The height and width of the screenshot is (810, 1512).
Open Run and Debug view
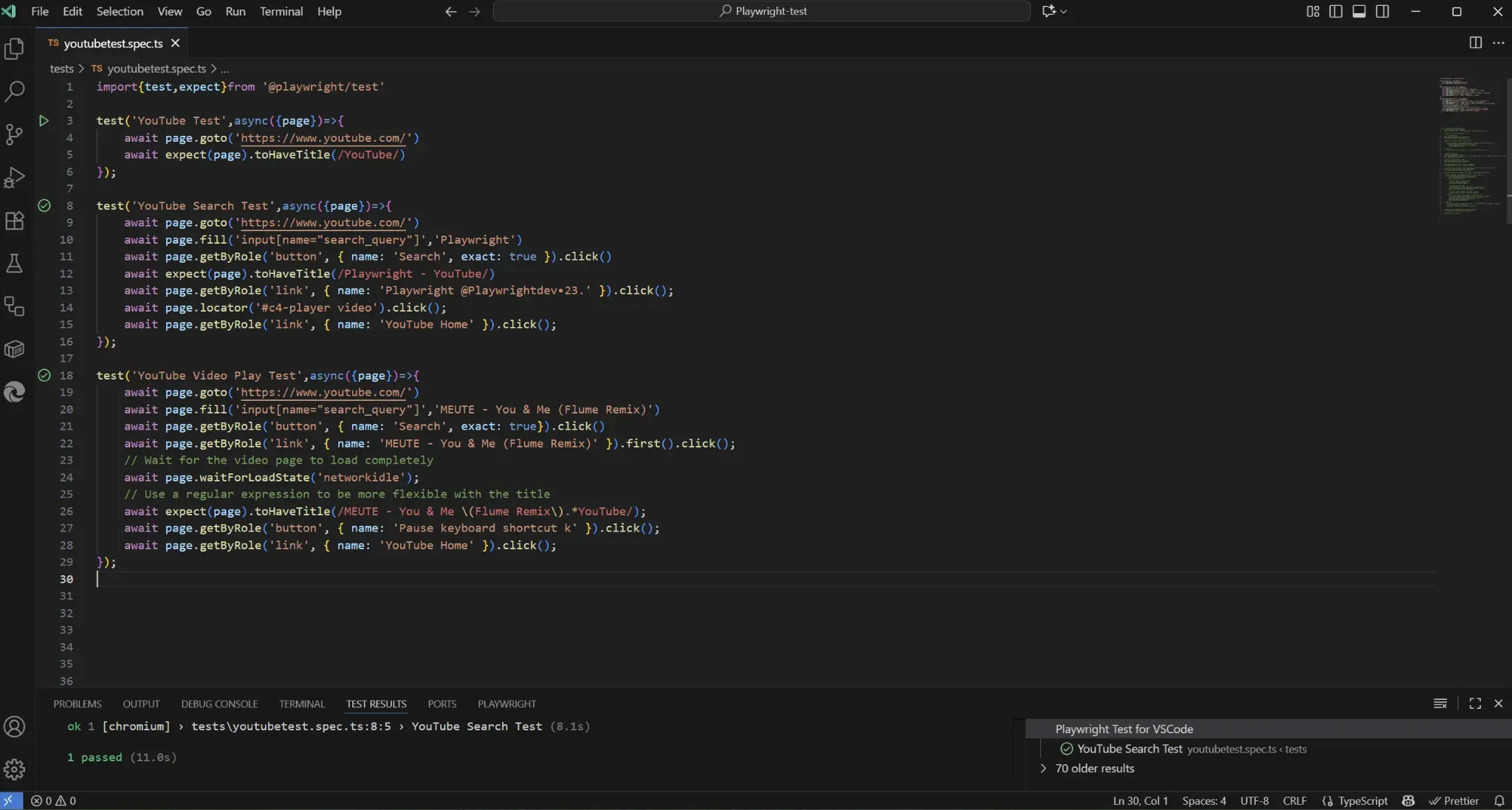[15, 177]
